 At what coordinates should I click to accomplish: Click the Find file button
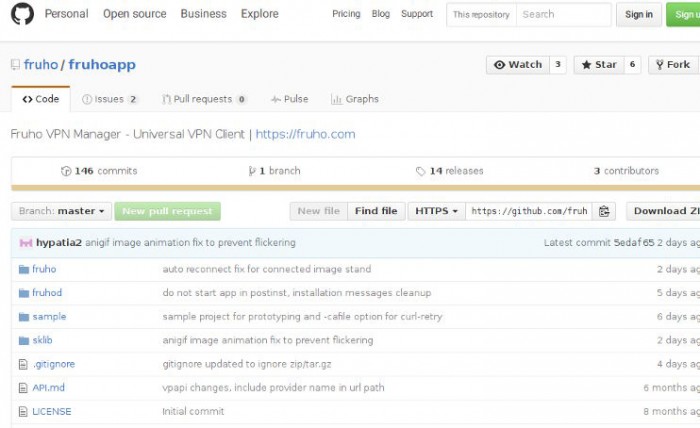(x=376, y=211)
